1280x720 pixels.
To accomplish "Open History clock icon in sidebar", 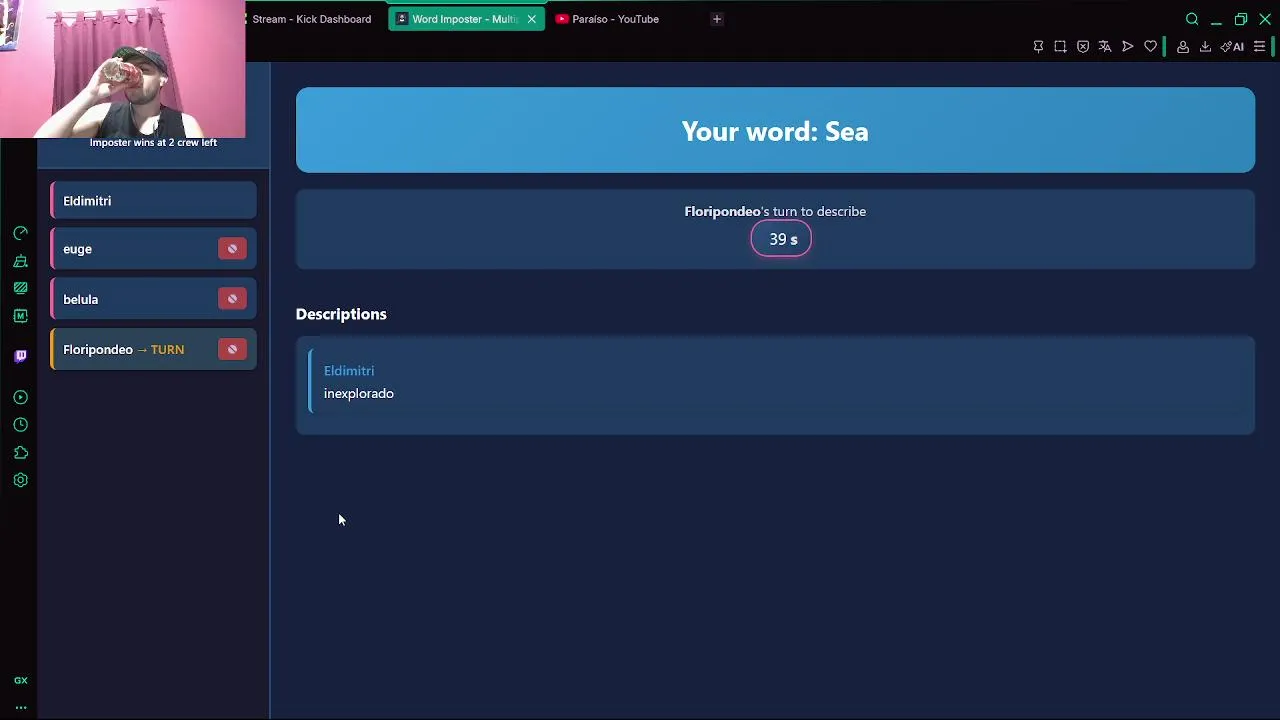I will point(20,425).
